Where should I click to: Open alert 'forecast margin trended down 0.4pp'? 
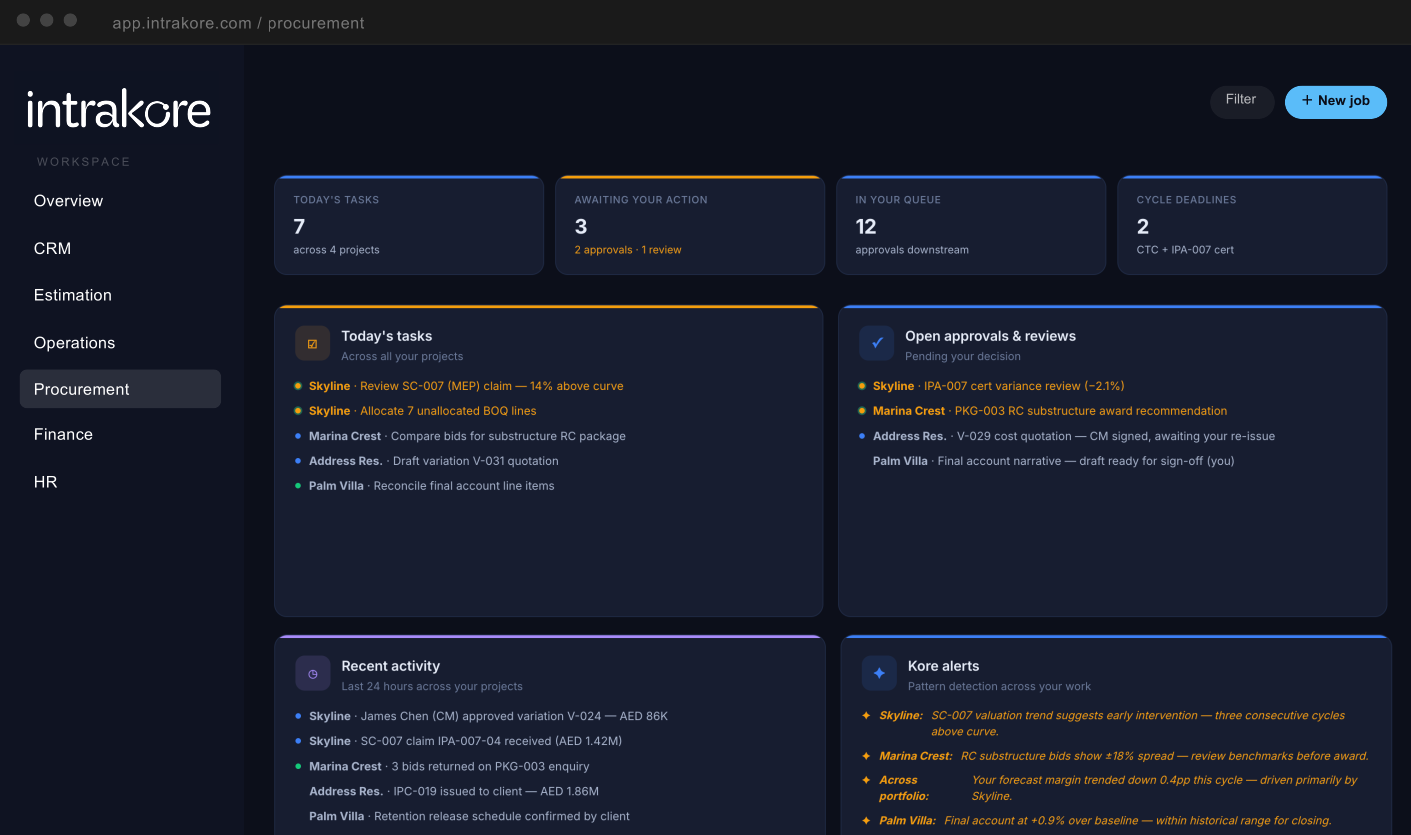click(x=1164, y=788)
